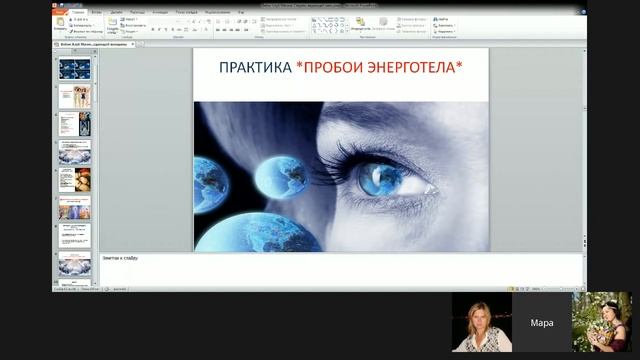The width and height of the screenshot is (640, 360).
Task: Click the blonde woman participant video tile
Action: point(482,322)
